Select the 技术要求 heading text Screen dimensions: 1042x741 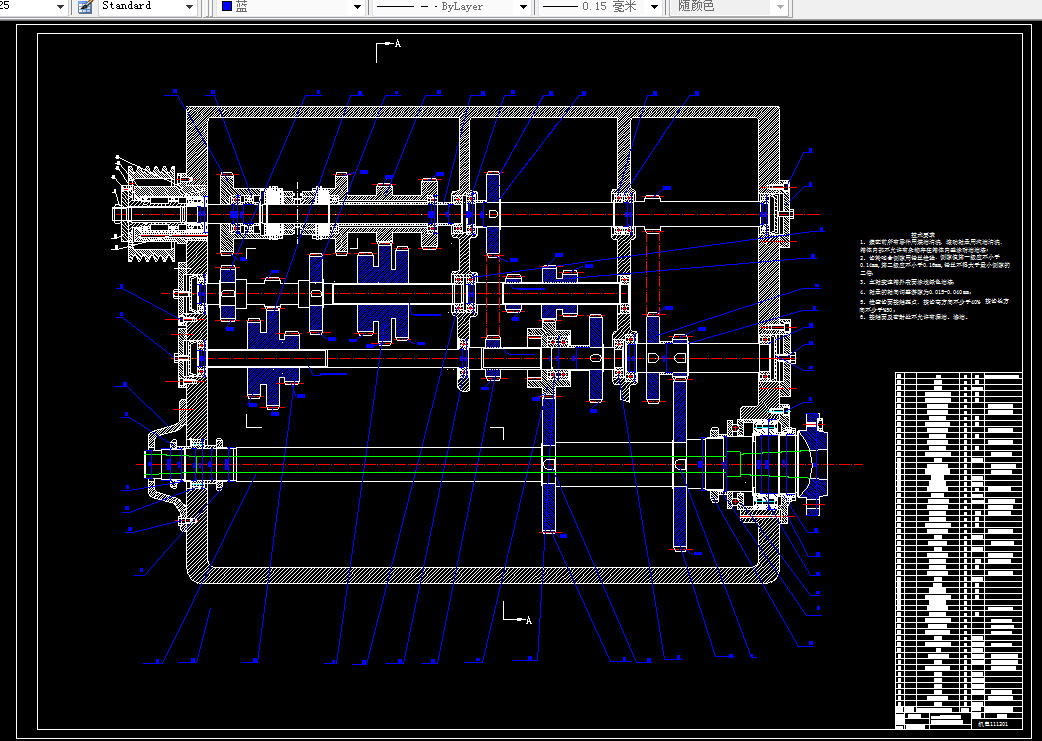tap(922, 235)
